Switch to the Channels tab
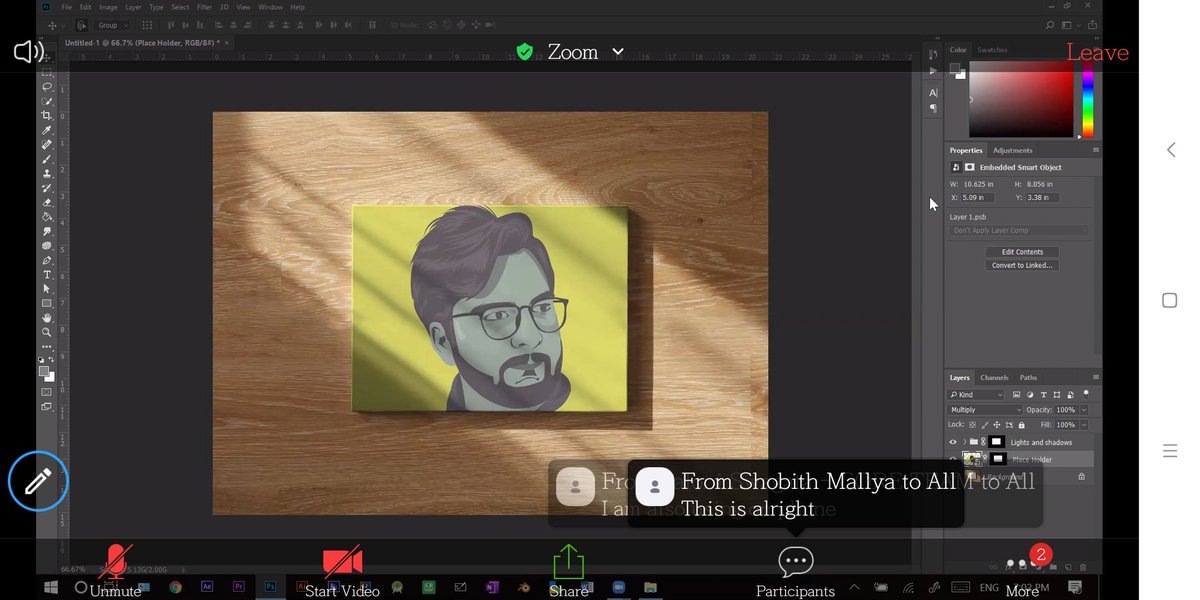1200x600 pixels. [994, 377]
